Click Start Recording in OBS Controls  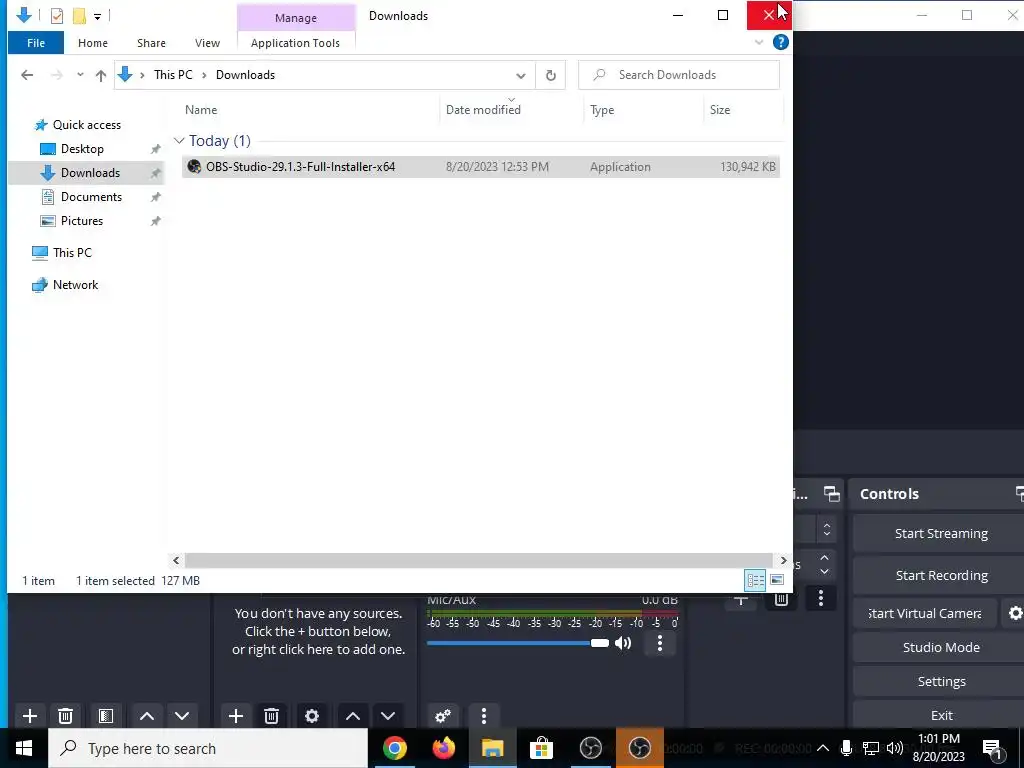tap(940, 575)
